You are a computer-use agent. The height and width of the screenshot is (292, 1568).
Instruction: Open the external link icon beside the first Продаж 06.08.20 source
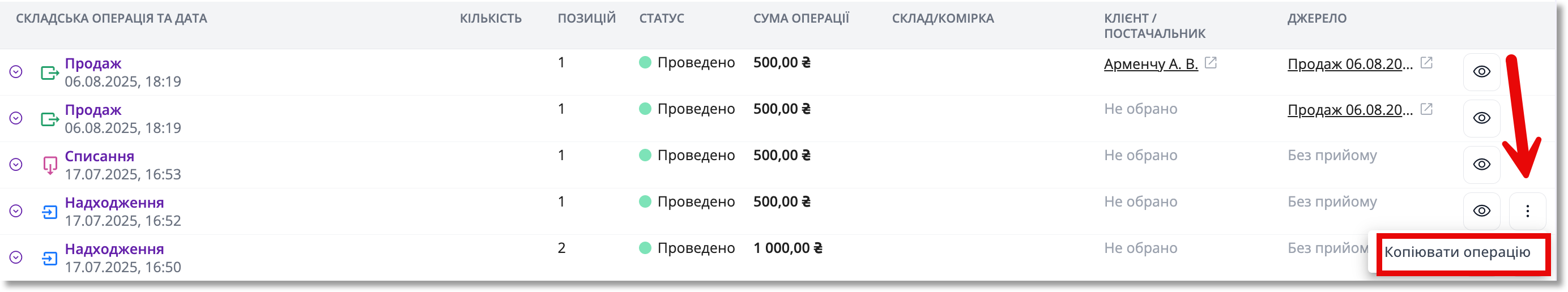pyautogui.click(x=1426, y=63)
